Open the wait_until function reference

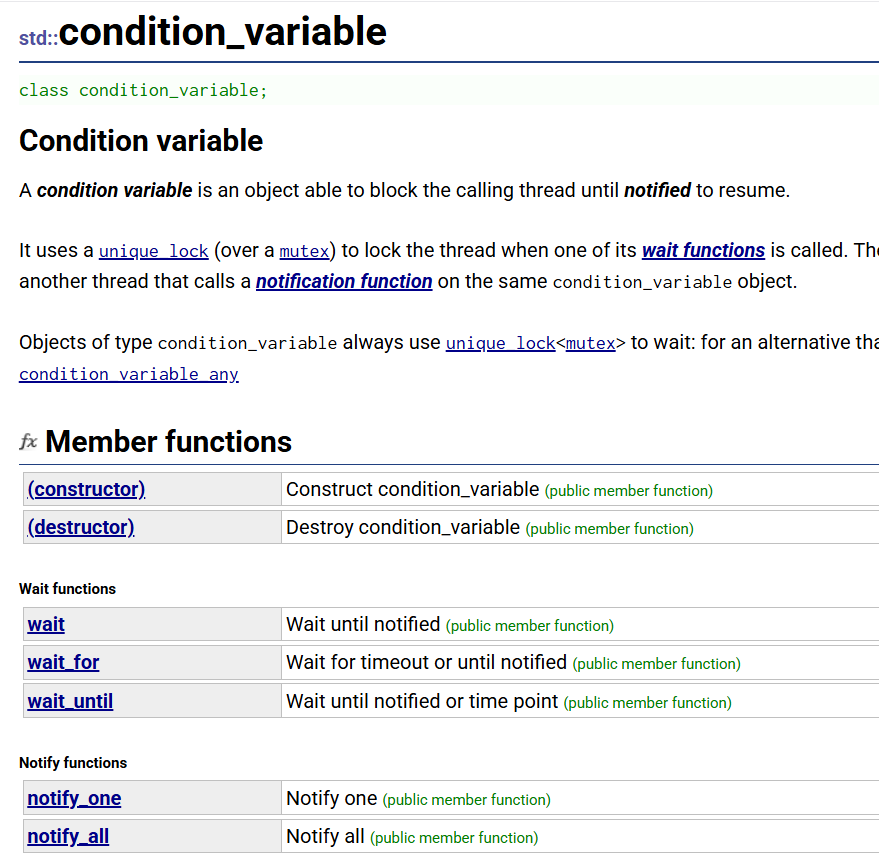[x=70, y=701]
